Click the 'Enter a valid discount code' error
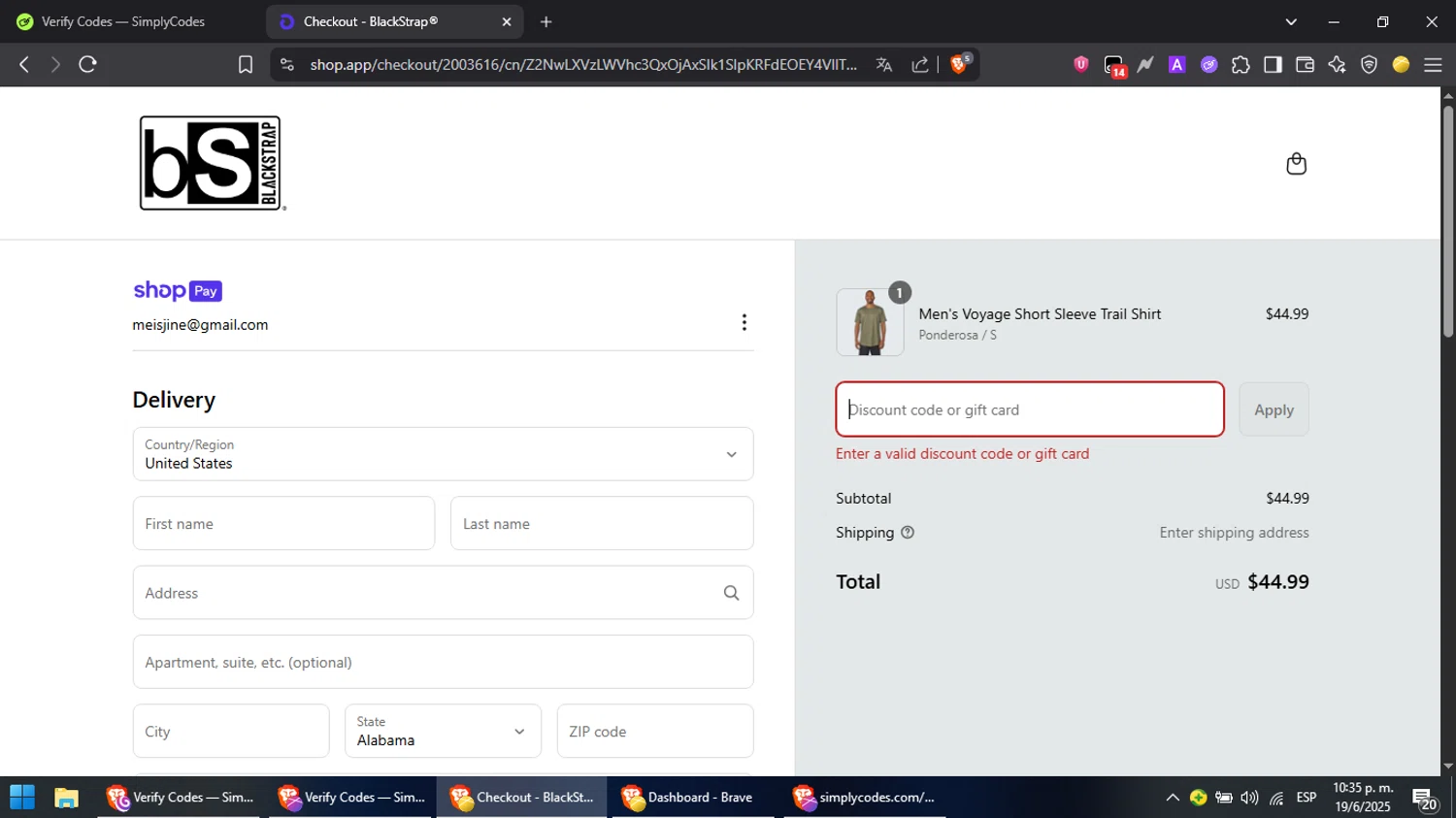The height and width of the screenshot is (818, 1456). pos(962,453)
